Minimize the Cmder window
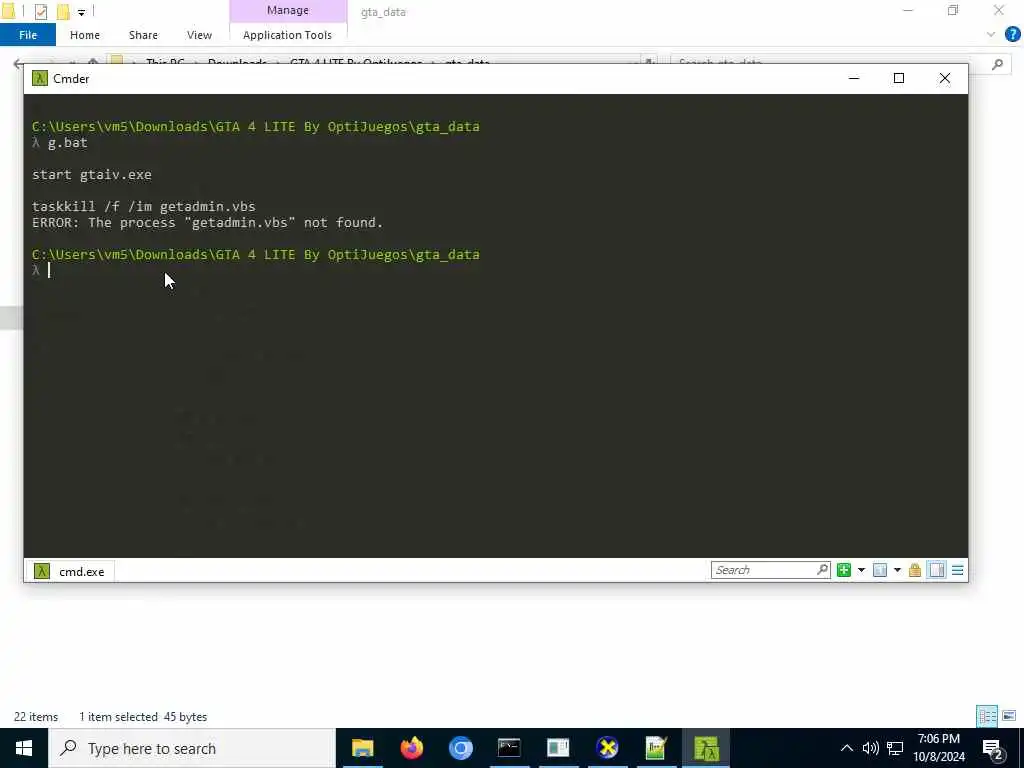The height and width of the screenshot is (768, 1024). coord(854,78)
